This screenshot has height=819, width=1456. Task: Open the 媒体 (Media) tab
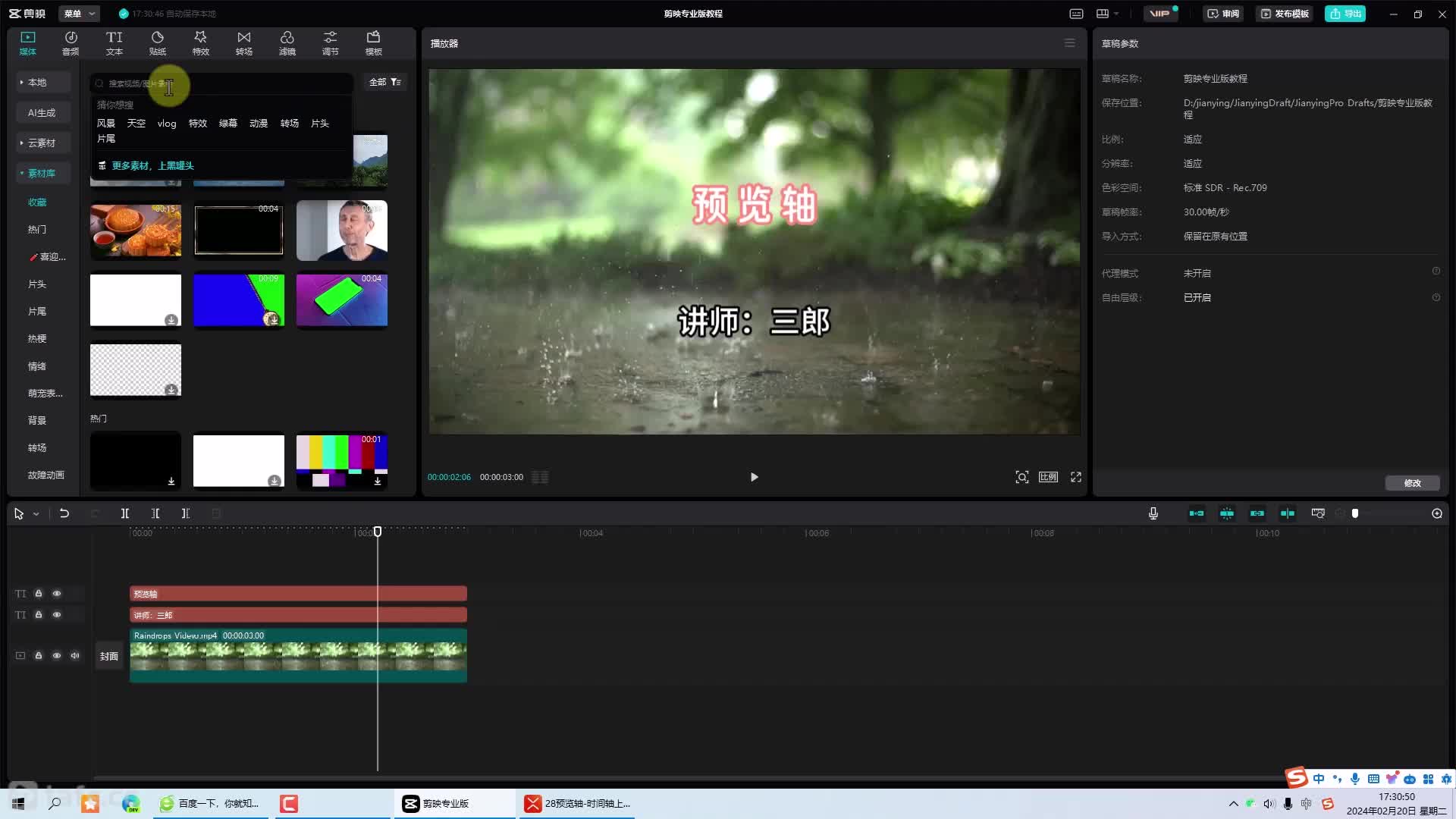[28, 43]
